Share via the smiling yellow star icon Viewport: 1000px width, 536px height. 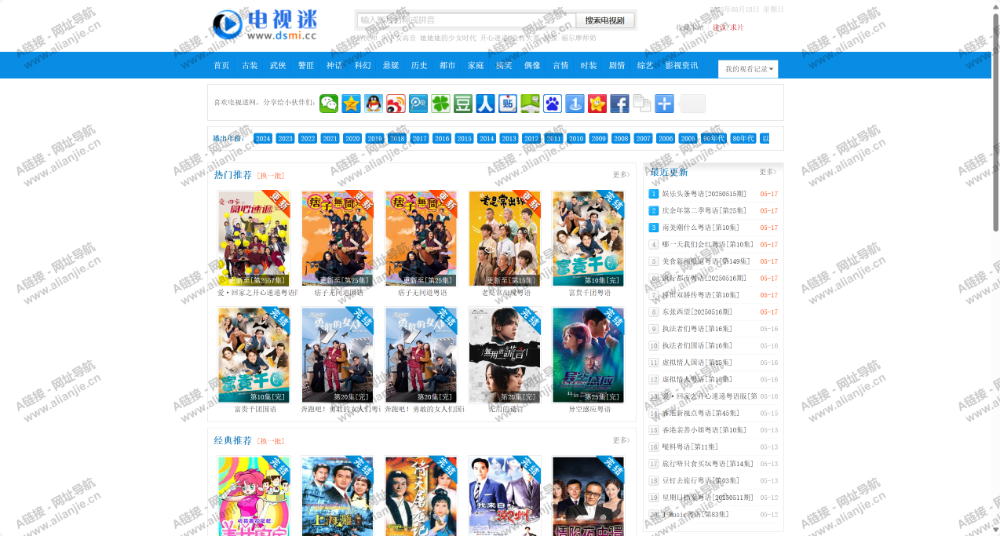[597, 103]
